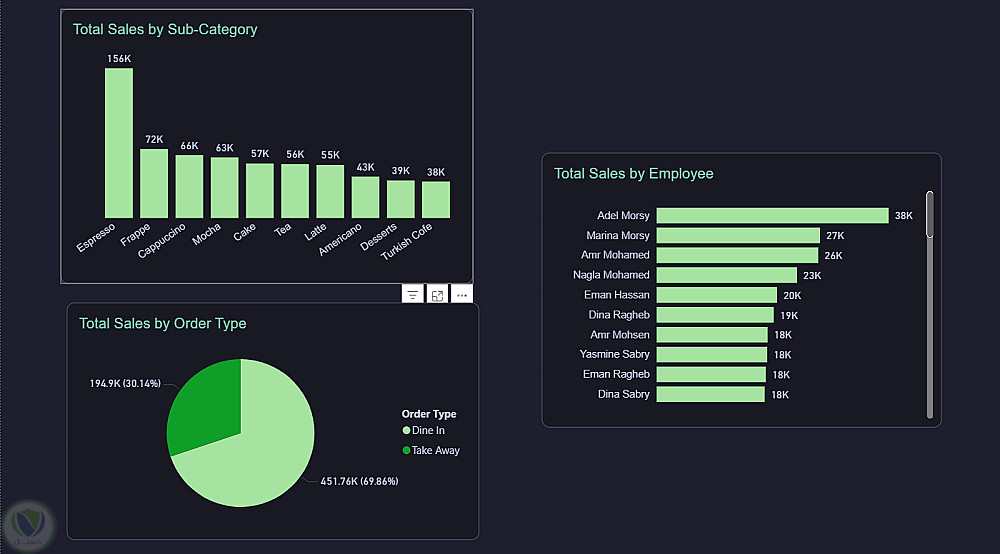The width and height of the screenshot is (1000, 554).
Task: Click the Total Sales by Employee title
Action: click(x=633, y=173)
